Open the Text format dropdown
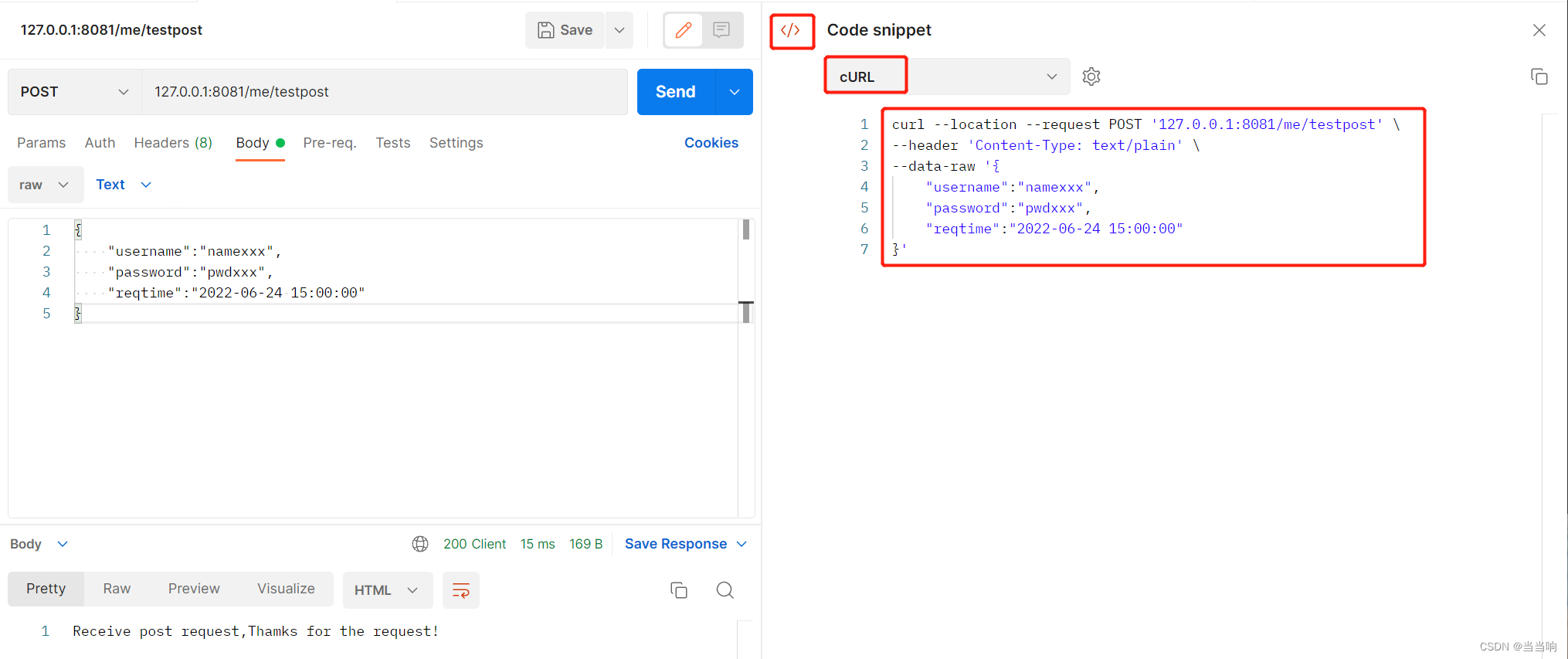The width and height of the screenshot is (1568, 659). click(124, 185)
